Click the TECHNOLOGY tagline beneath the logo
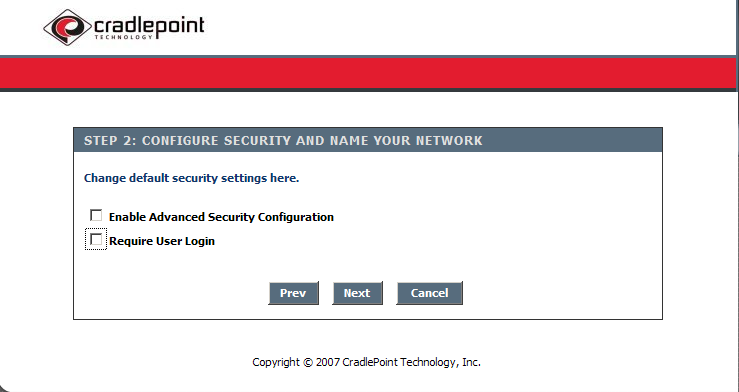 [123, 37]
